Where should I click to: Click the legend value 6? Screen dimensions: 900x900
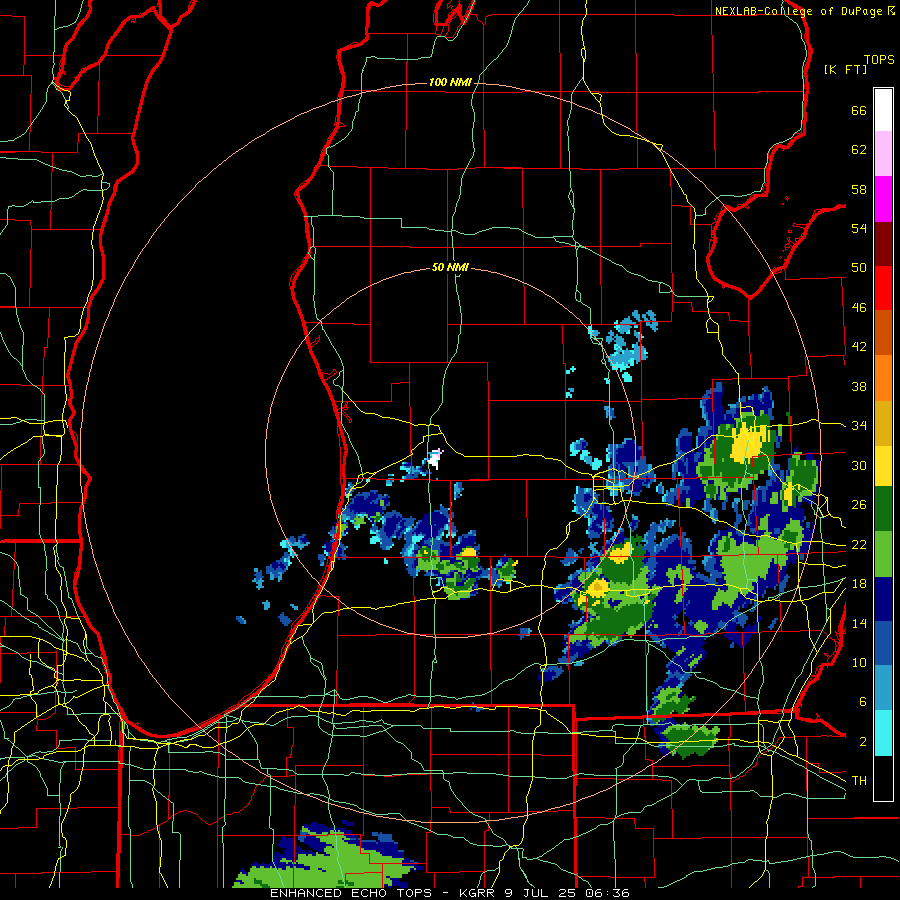point(862,702)
